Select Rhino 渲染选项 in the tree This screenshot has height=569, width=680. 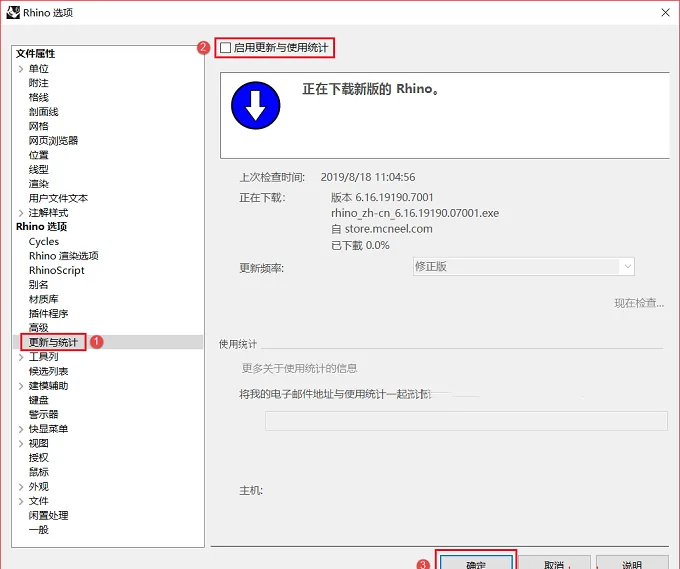[64, 256]
